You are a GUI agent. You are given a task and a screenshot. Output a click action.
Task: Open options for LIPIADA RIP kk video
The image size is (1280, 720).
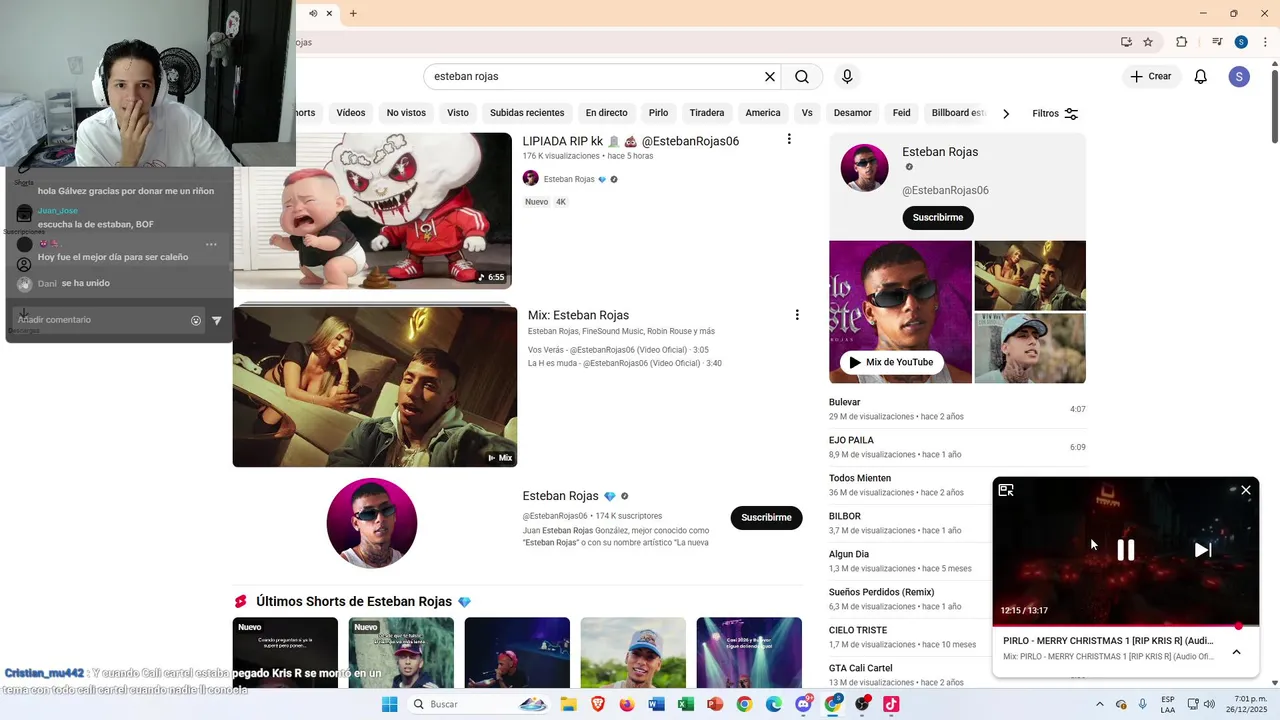789,140
